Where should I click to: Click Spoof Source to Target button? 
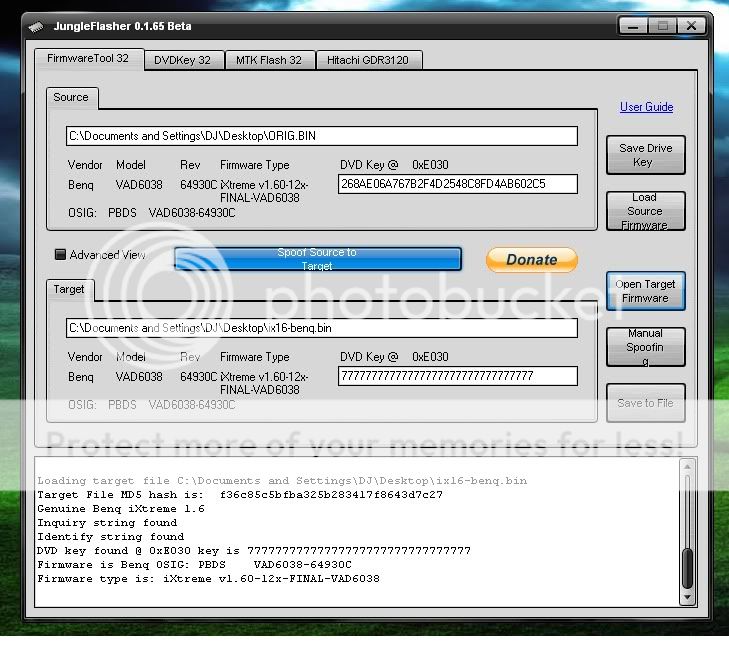tap(317, 259)
